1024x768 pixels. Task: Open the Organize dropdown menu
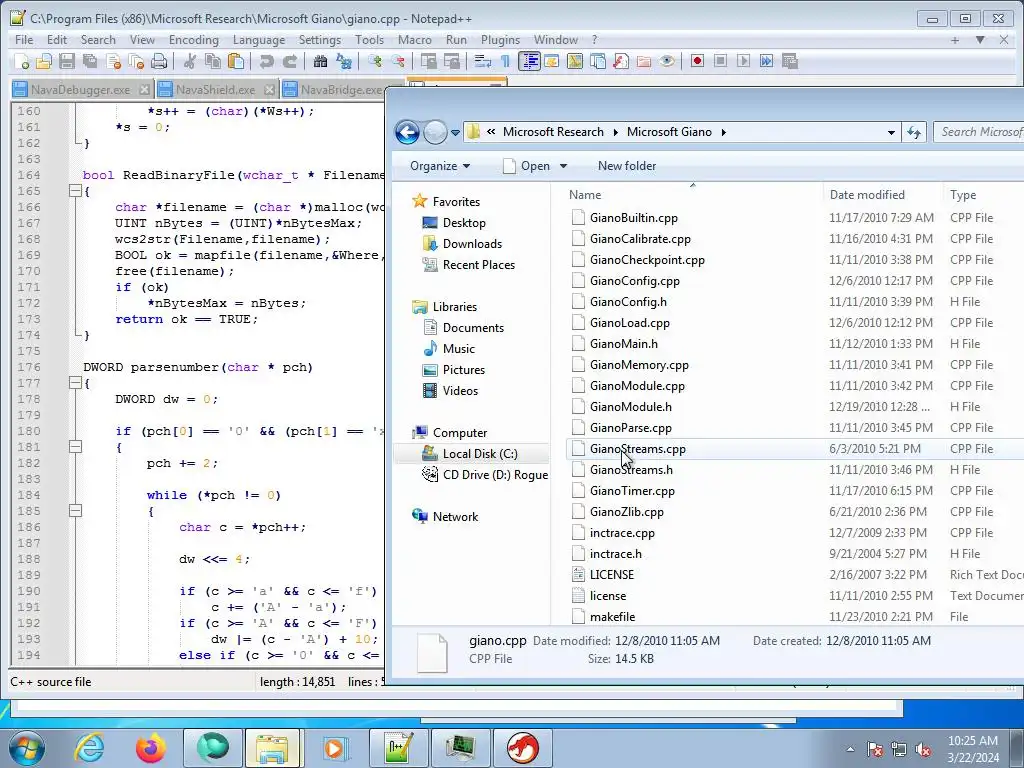coord(440,166)
